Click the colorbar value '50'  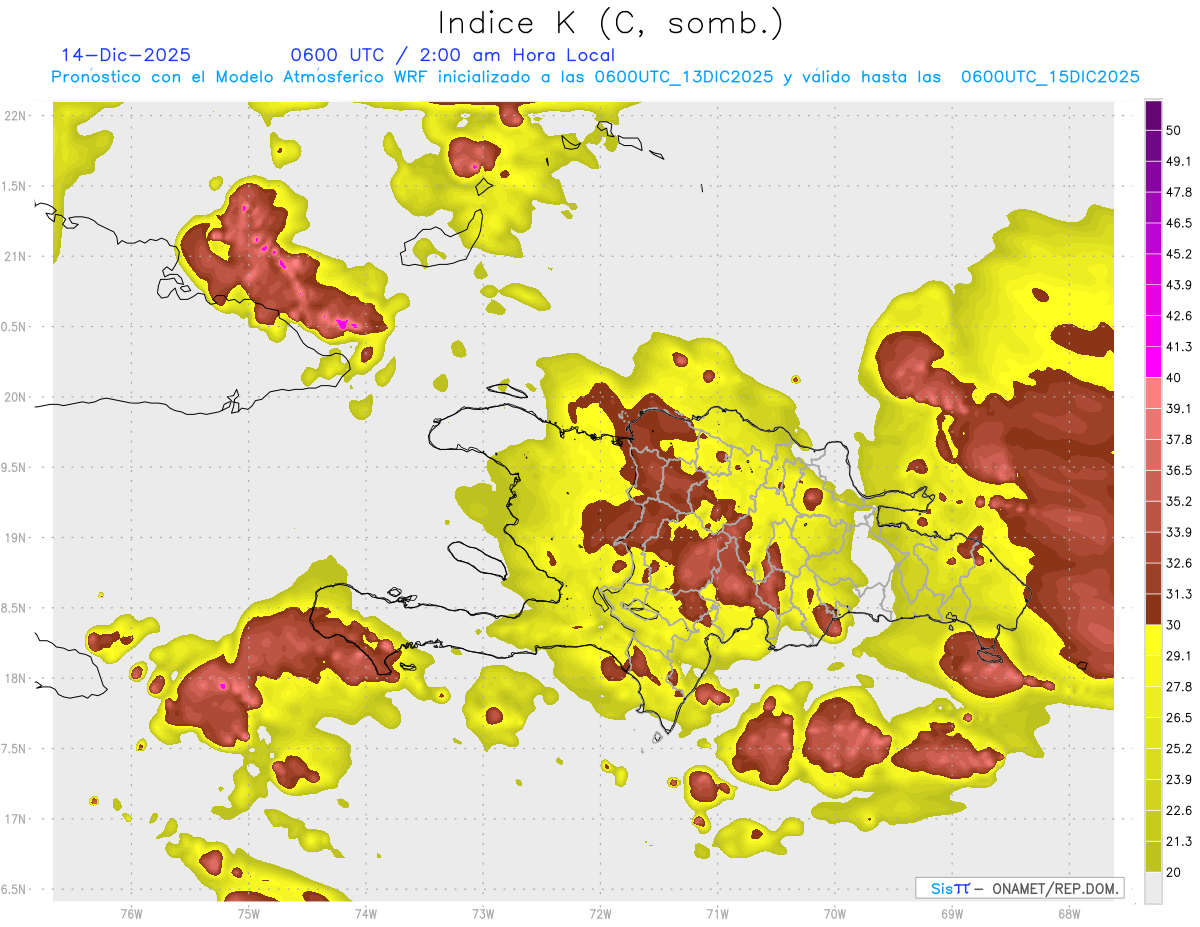point(1175,130)
